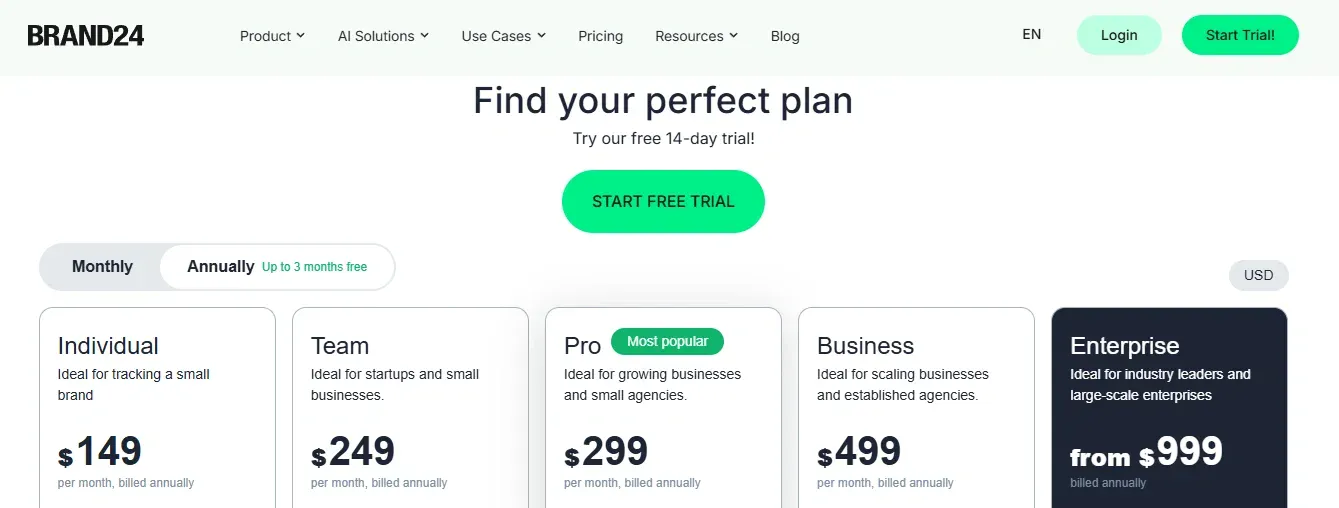Click the START FREE TRIAL button
Screen dimensions: 1339x508
click(x=663, y=201)
